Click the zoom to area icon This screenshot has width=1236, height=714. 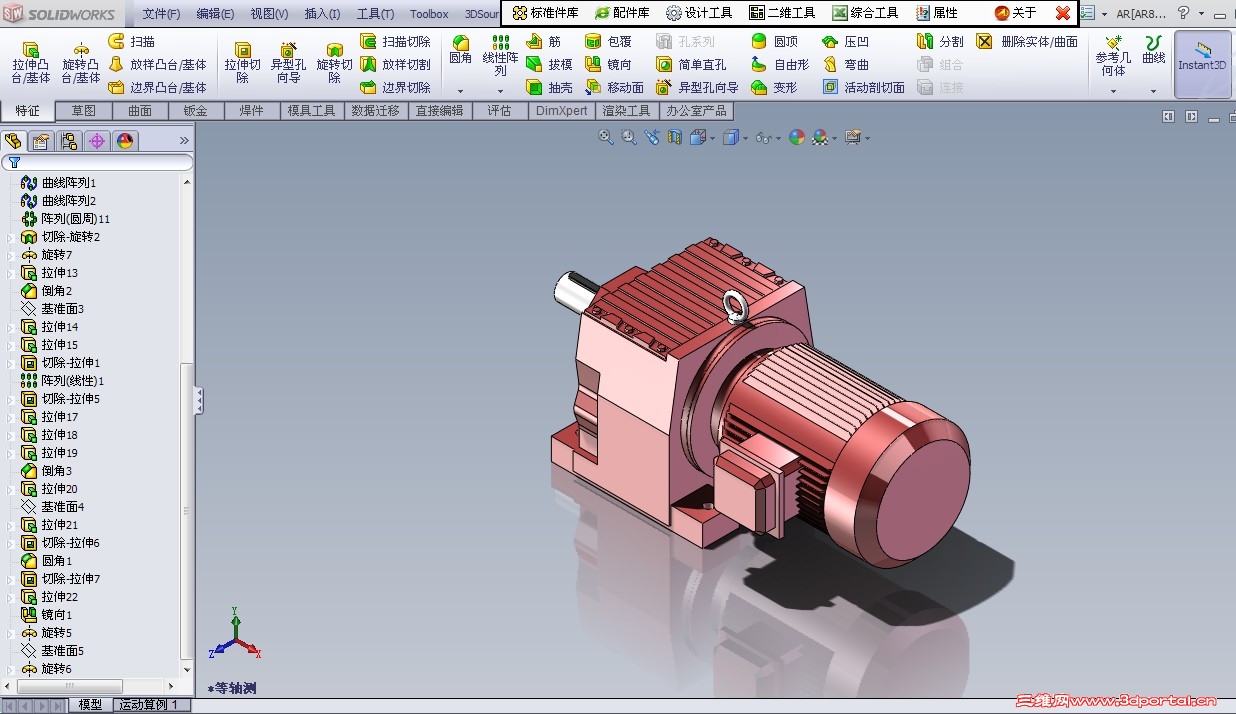(629, 138)
